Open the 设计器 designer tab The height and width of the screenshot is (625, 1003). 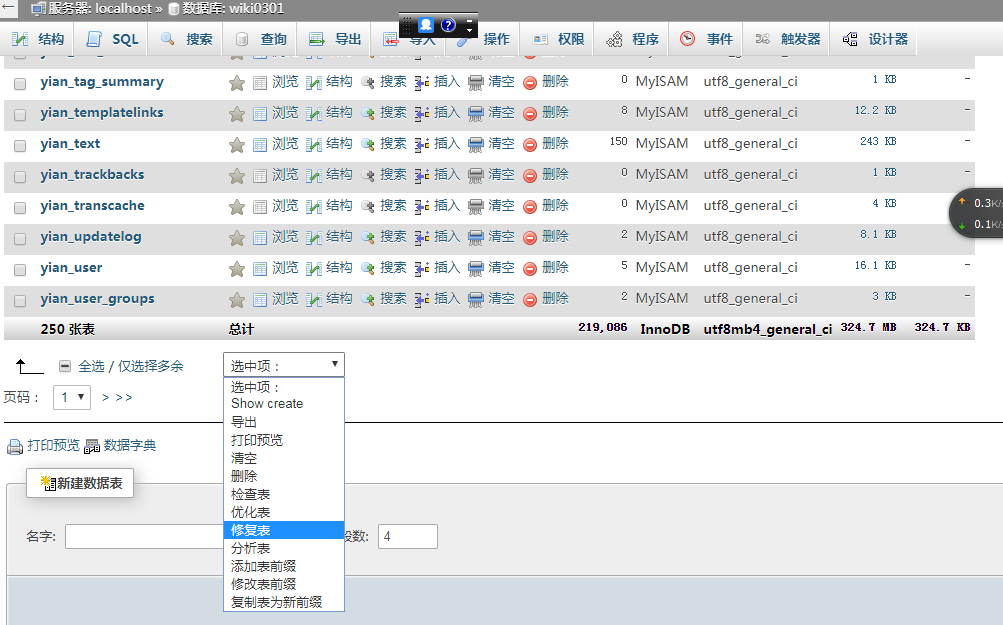(x=875, y=39)
